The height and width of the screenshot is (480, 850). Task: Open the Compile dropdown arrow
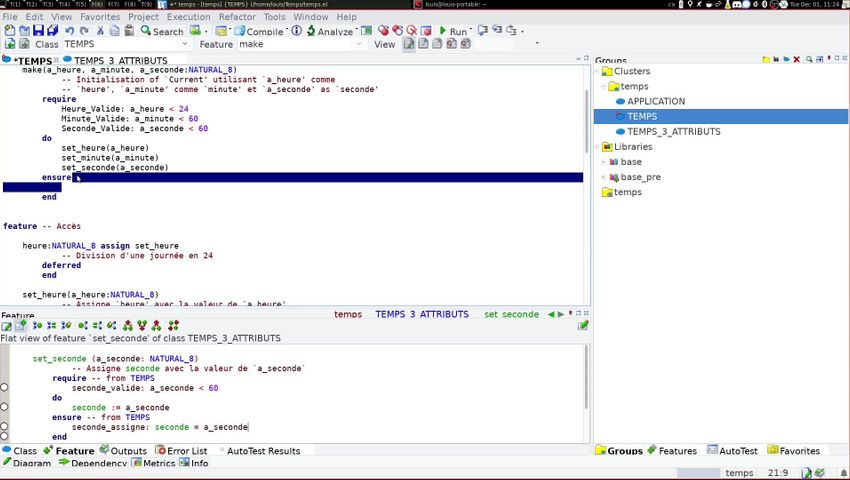click(287, 30)
